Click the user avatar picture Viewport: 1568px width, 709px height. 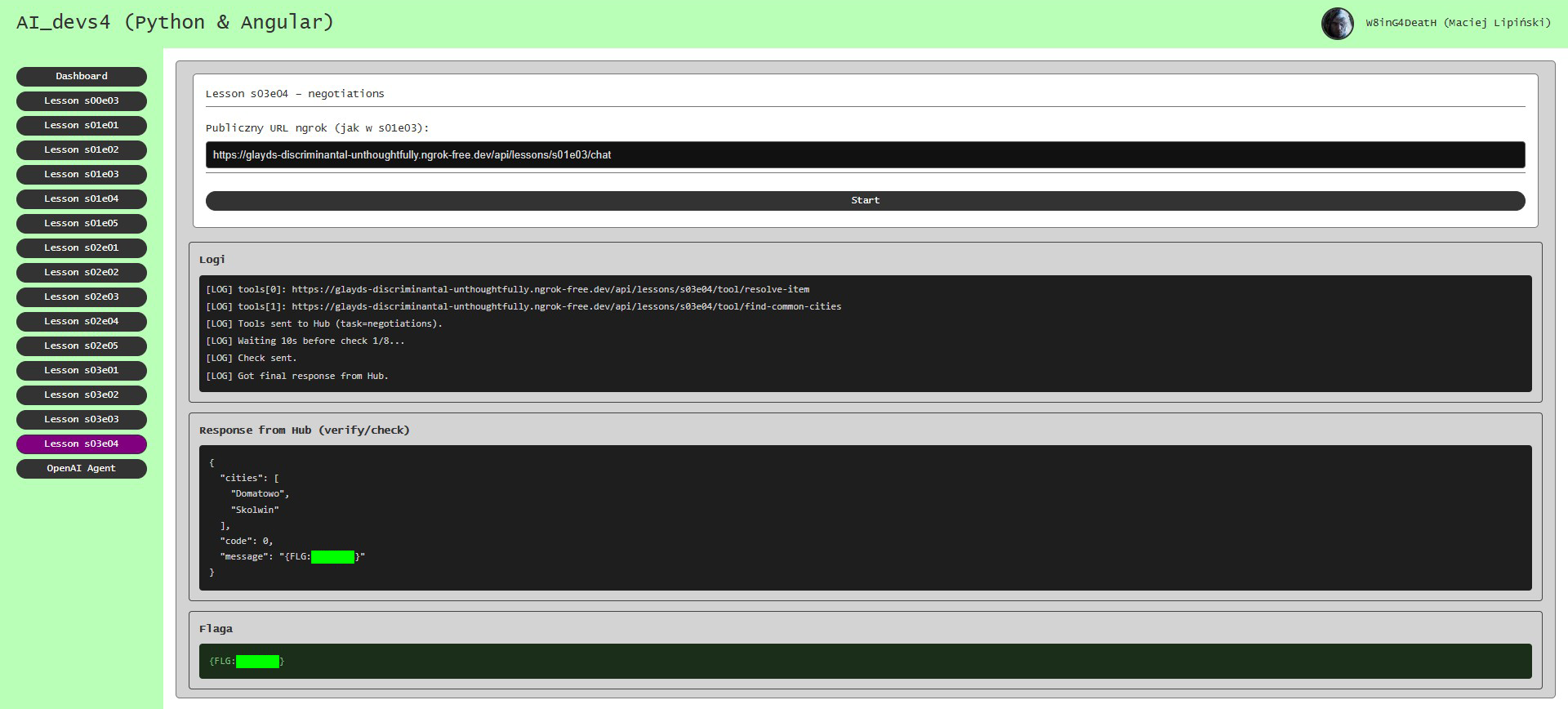click(x=1337, y=24)
